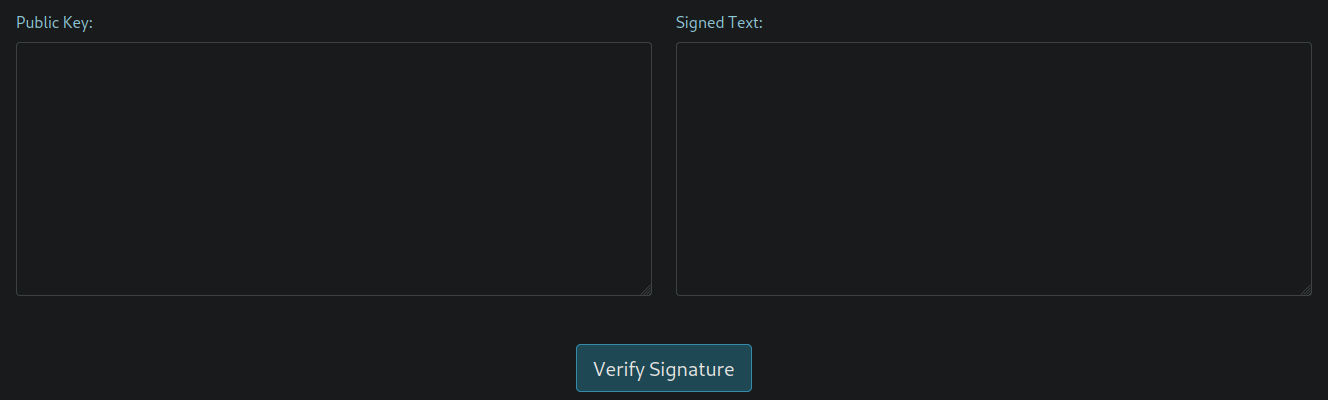Click the Verify Signature button

pyautogui.click(x=663, y=368)
